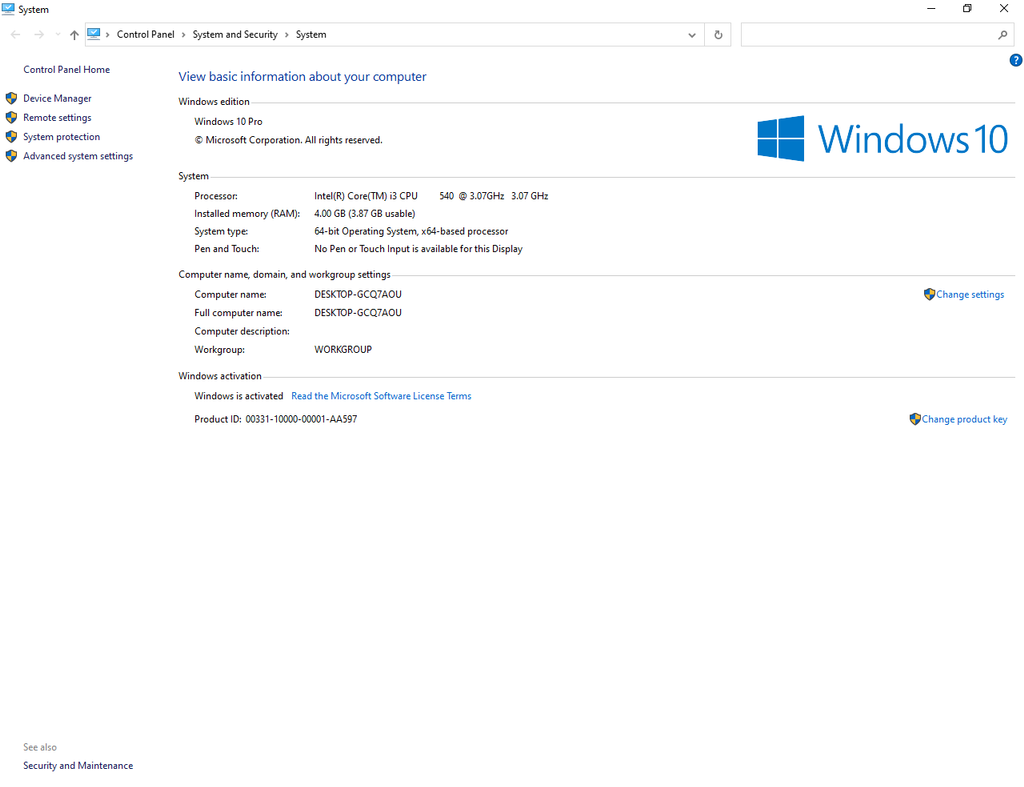Click the System icon in title bar

[8, 9]
